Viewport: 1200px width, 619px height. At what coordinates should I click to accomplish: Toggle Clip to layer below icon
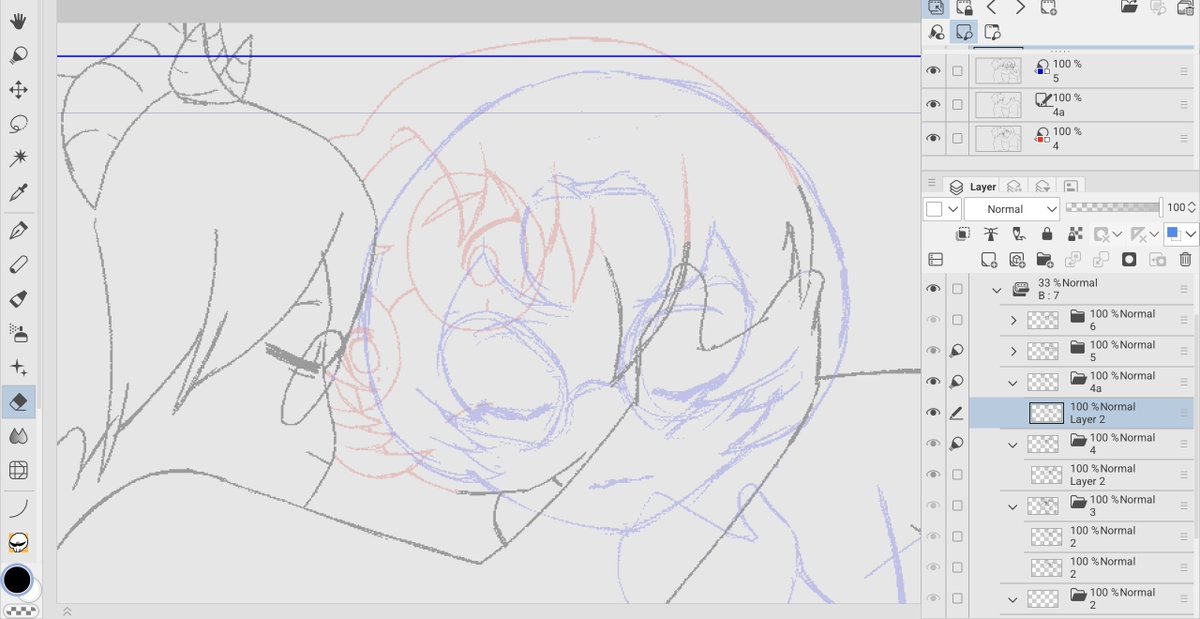point(962,234)
